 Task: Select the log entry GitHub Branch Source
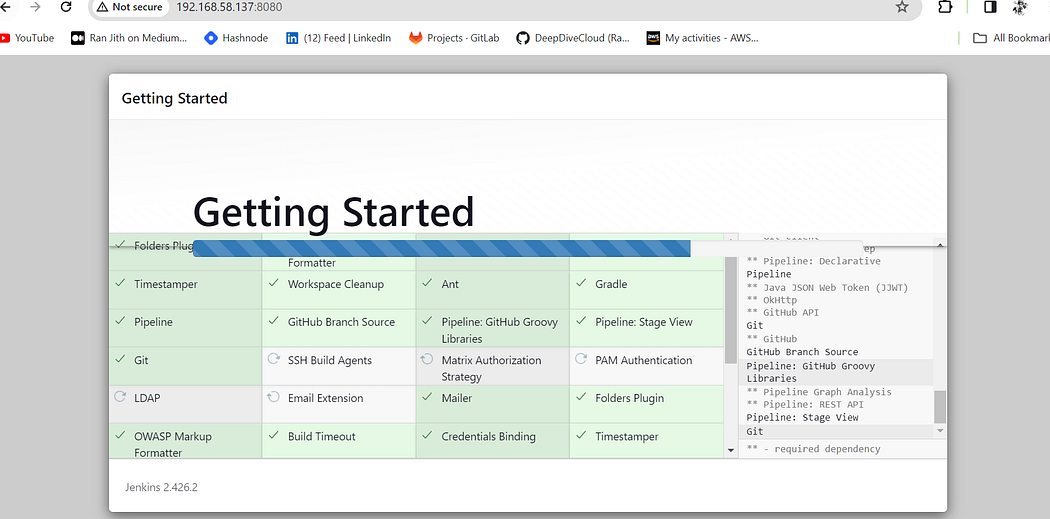coord(802,352)
